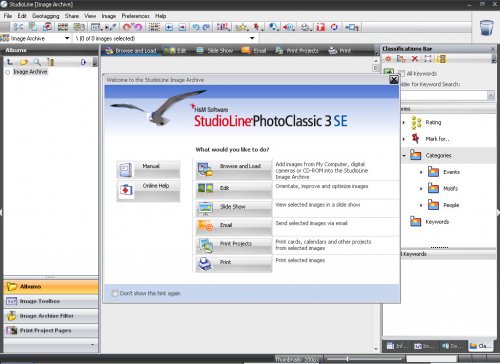Click the orange gear icon in Classifications Bar
The image size is (500, 364).
coord(388,59)
